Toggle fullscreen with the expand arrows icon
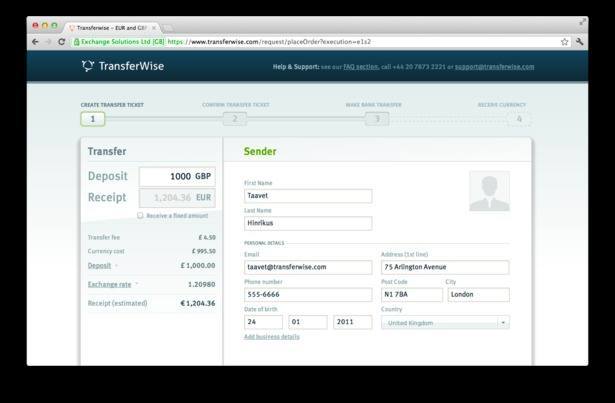Viewport: 615px width, 403px height. (x=582, y=22)
